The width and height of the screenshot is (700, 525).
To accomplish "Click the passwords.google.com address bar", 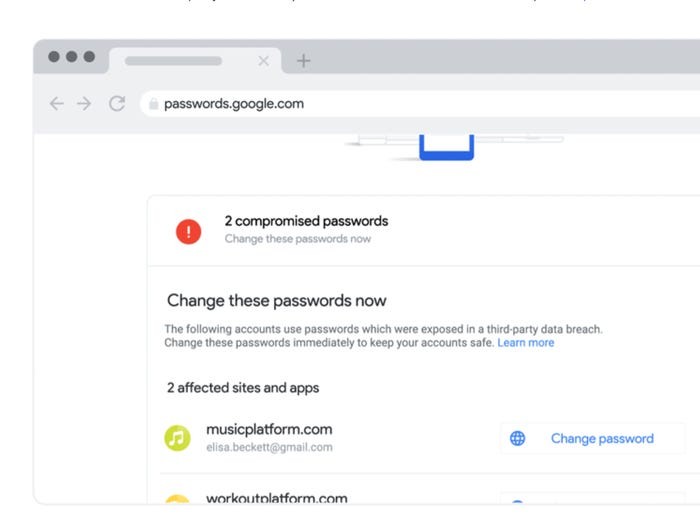I will 420,104.
